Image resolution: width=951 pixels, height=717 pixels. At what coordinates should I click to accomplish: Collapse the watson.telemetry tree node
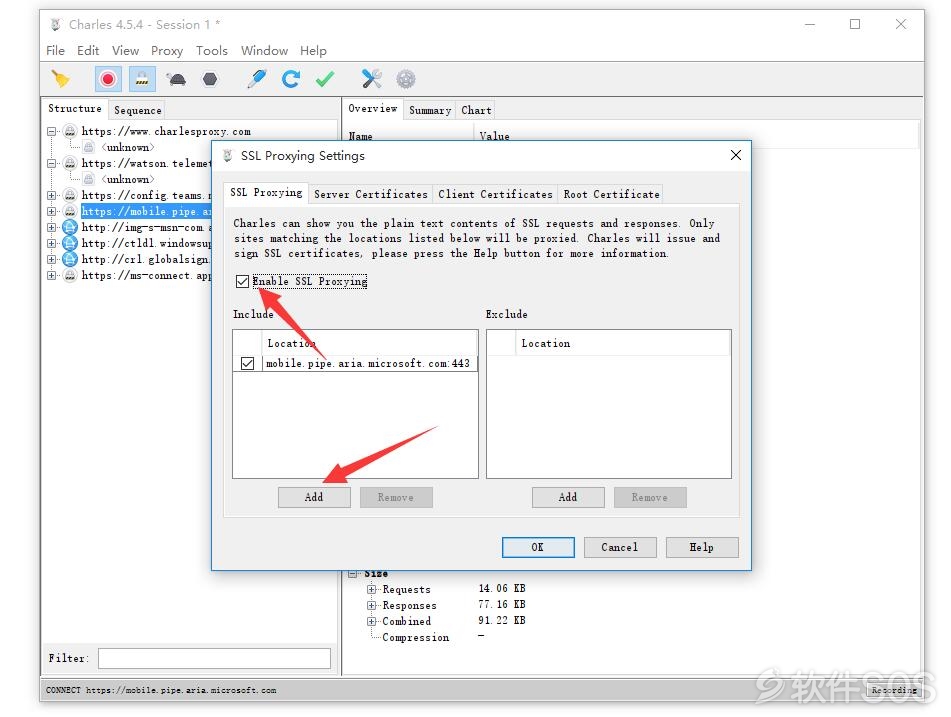[x=52, y=163]
